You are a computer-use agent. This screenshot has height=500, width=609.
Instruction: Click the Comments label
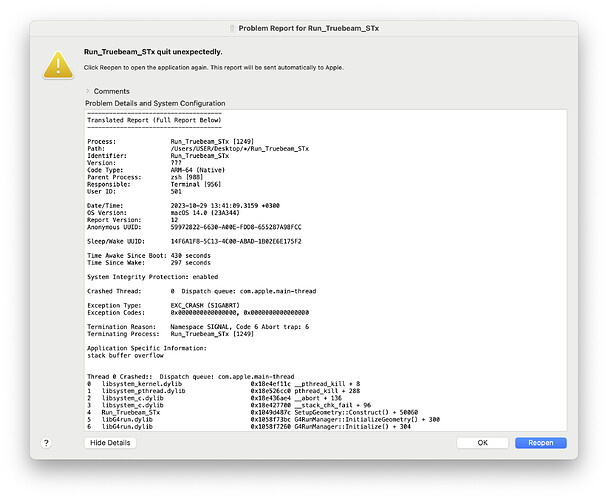[x=111, y=91]
